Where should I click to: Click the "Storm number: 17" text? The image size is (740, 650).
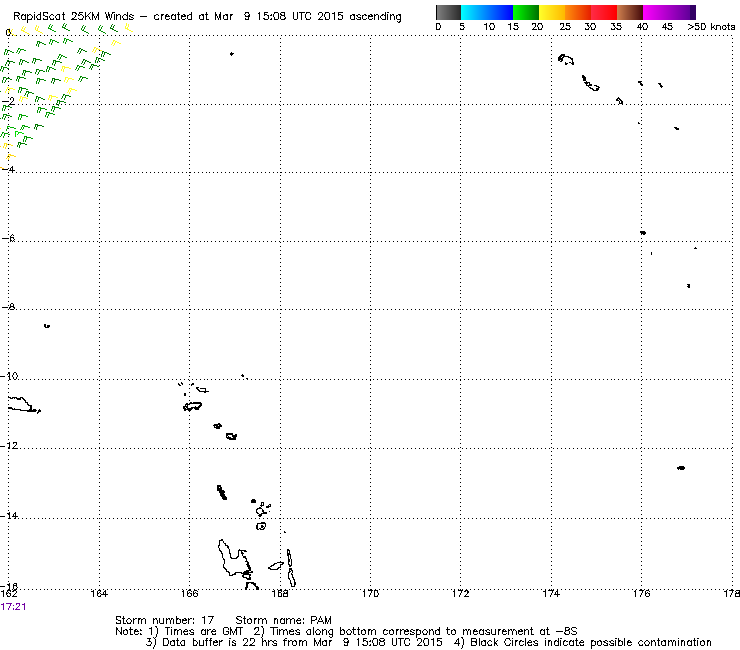pyautogui.click(x=165, y=620)
